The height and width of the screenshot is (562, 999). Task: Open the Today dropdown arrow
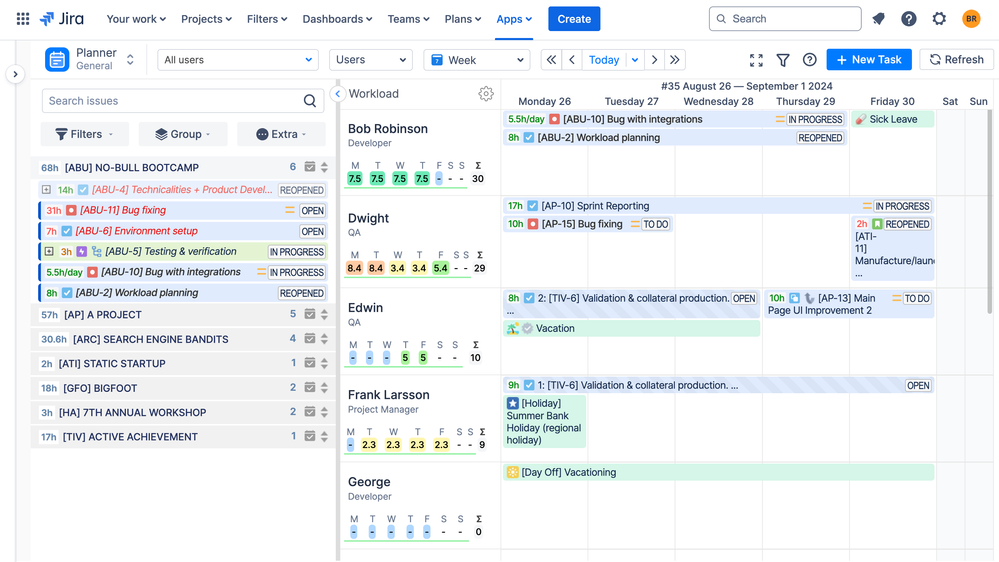pyautogui.click(x=635, y=60)
